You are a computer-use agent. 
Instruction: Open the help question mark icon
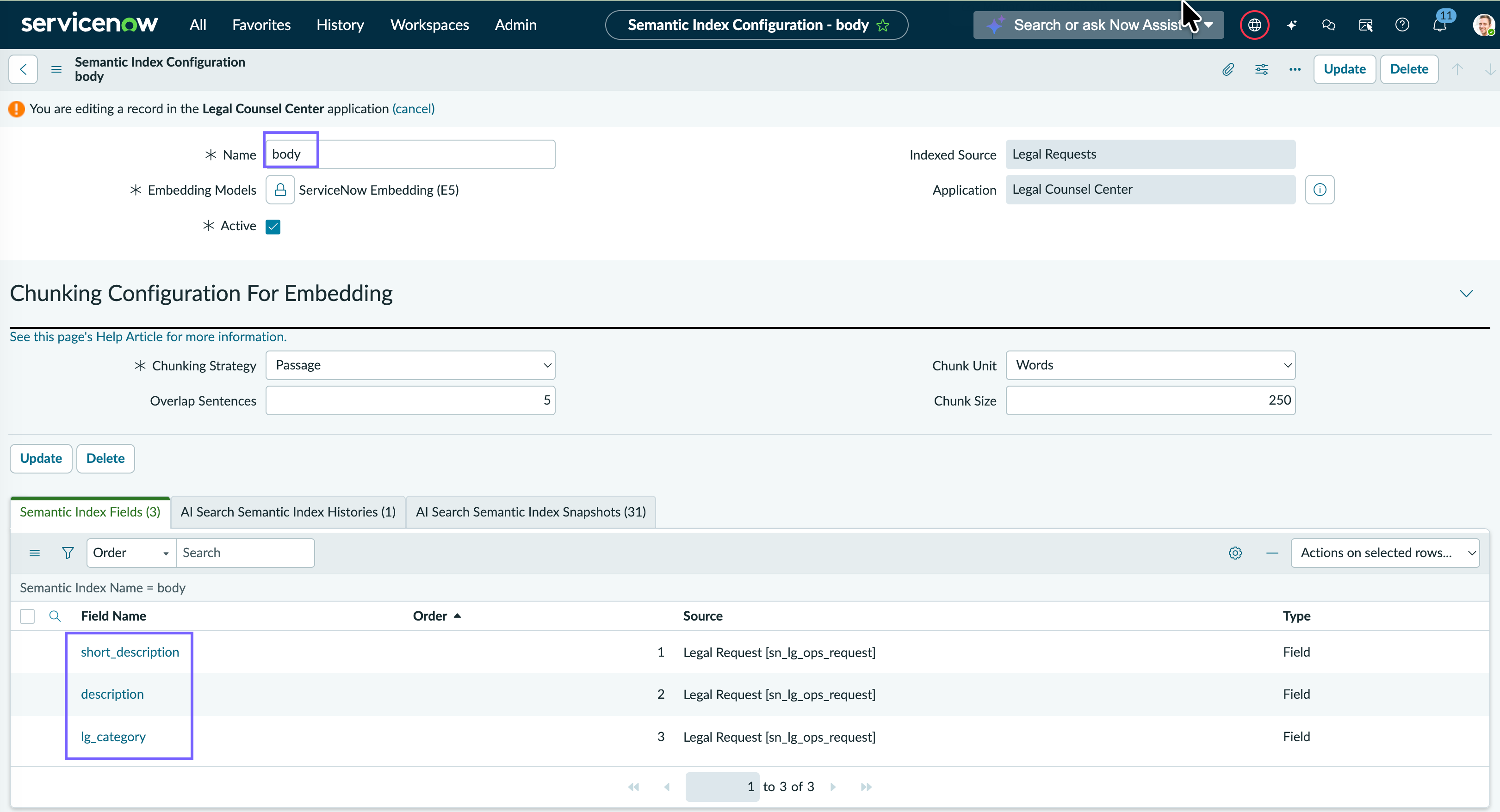click(x=1402, y=25)
